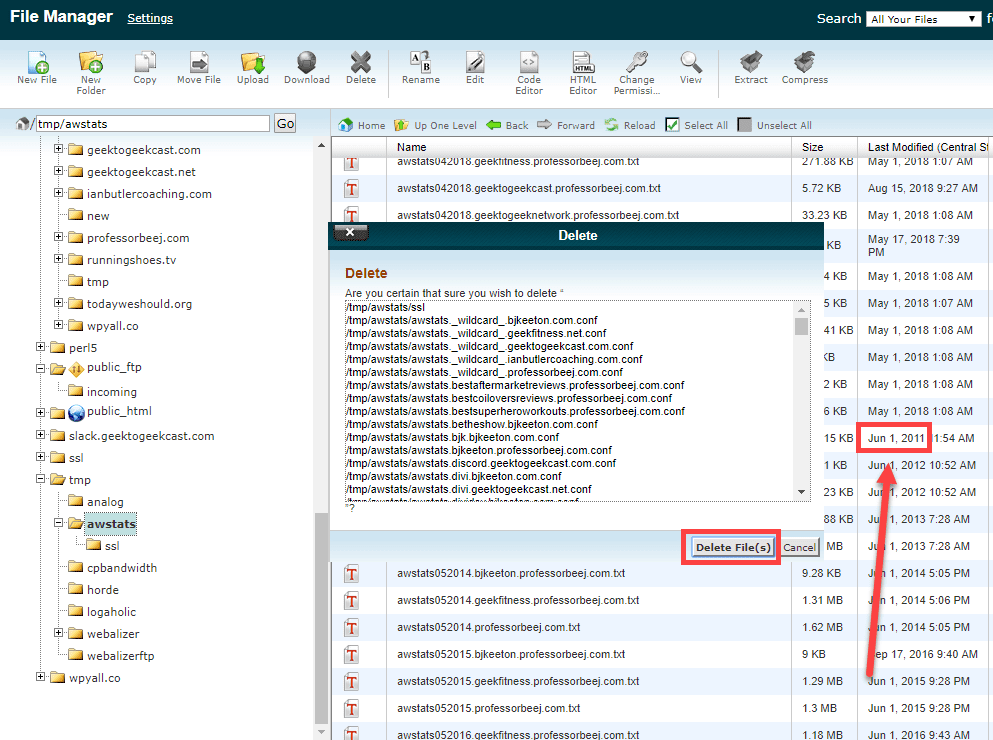Viewport: 993px width, 740px height.
Task: Cancel the Delete dialog
Action: pyautogui.click(x=798, y=547)
